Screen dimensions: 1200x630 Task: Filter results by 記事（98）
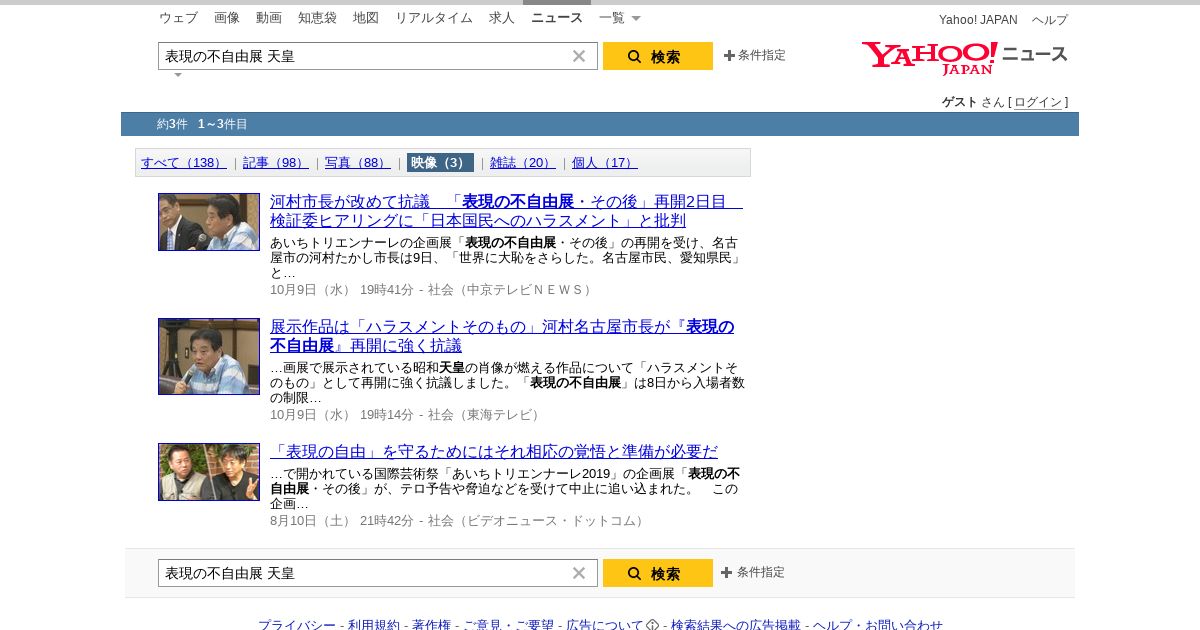[276, 163]
